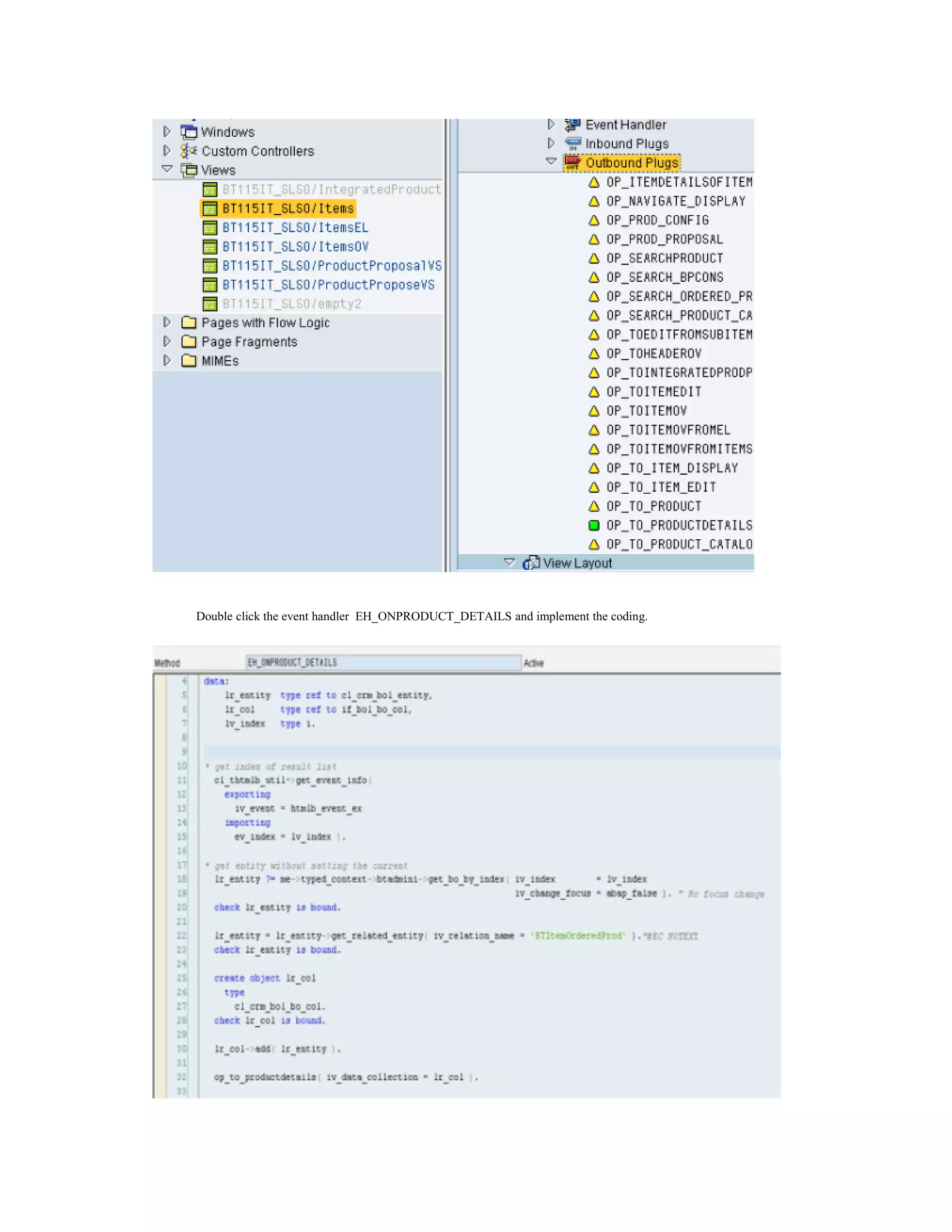Viewport: 952px width, 1232px height.
Task: Click the lr_col->add( lr_entity ) line
Action: (278, 1049)
